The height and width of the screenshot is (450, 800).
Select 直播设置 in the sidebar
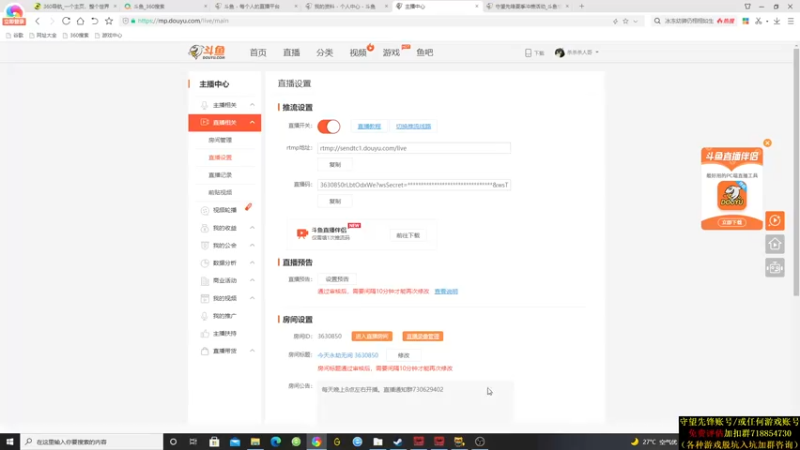pyautogui.click(x=220, y=157)
